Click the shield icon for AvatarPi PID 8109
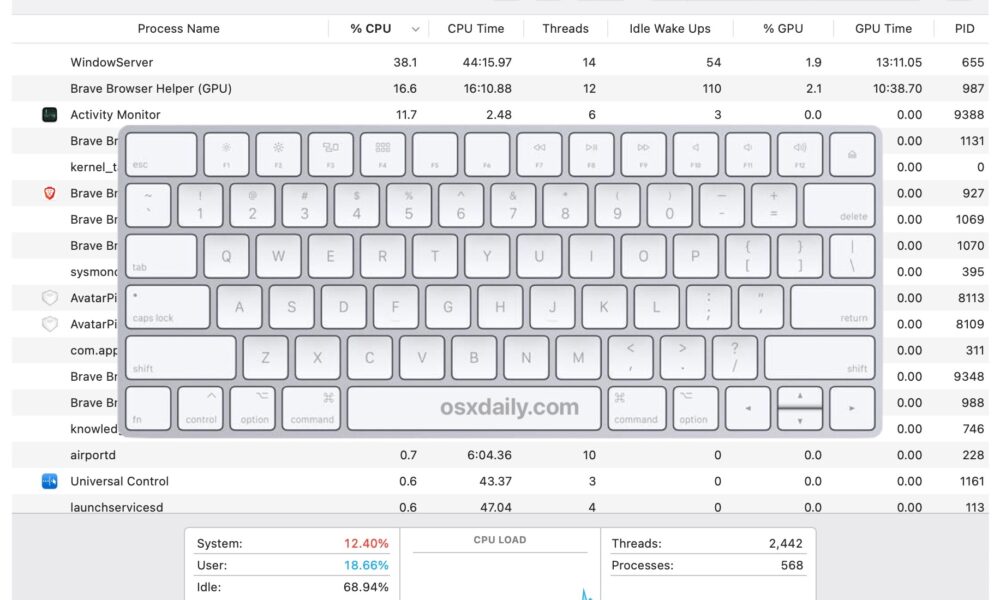Viewport: 1000px width, 600px height. coord(50,324)
